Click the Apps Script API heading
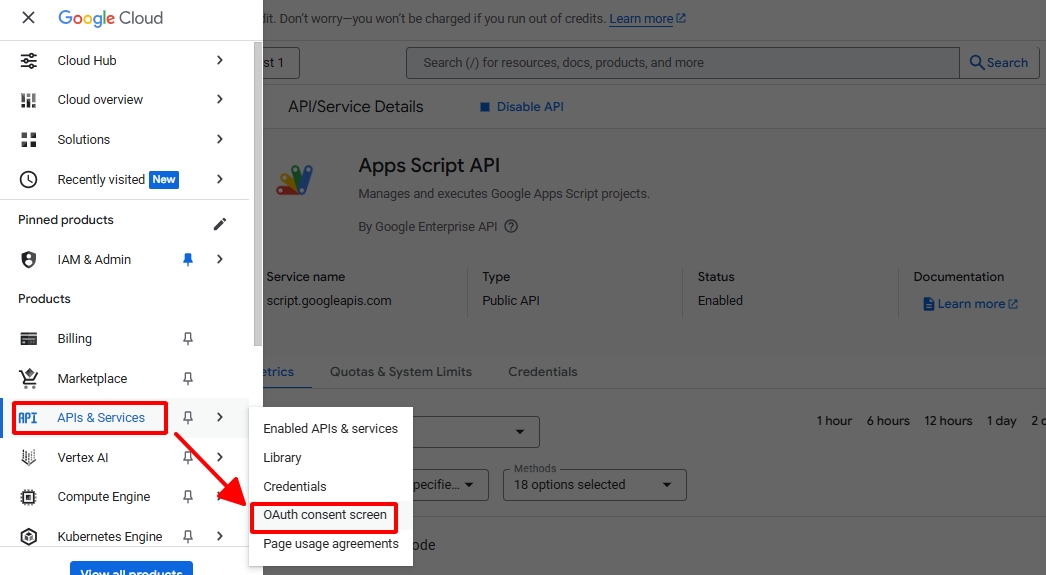1046x575 pixels. point(429,165)
